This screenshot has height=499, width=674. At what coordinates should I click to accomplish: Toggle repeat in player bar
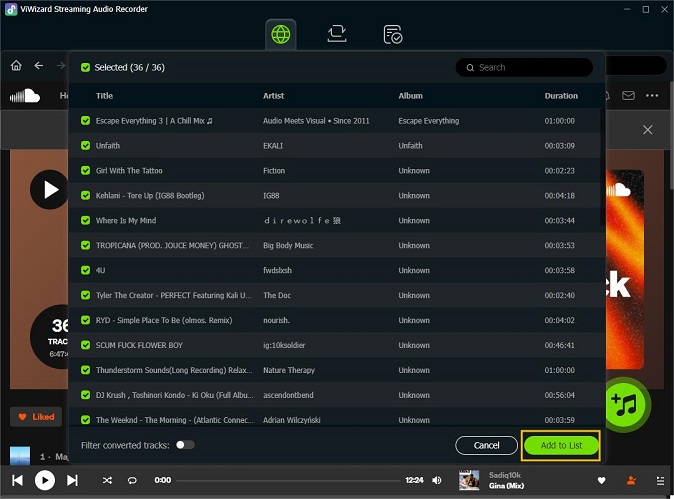coord(132,480)
